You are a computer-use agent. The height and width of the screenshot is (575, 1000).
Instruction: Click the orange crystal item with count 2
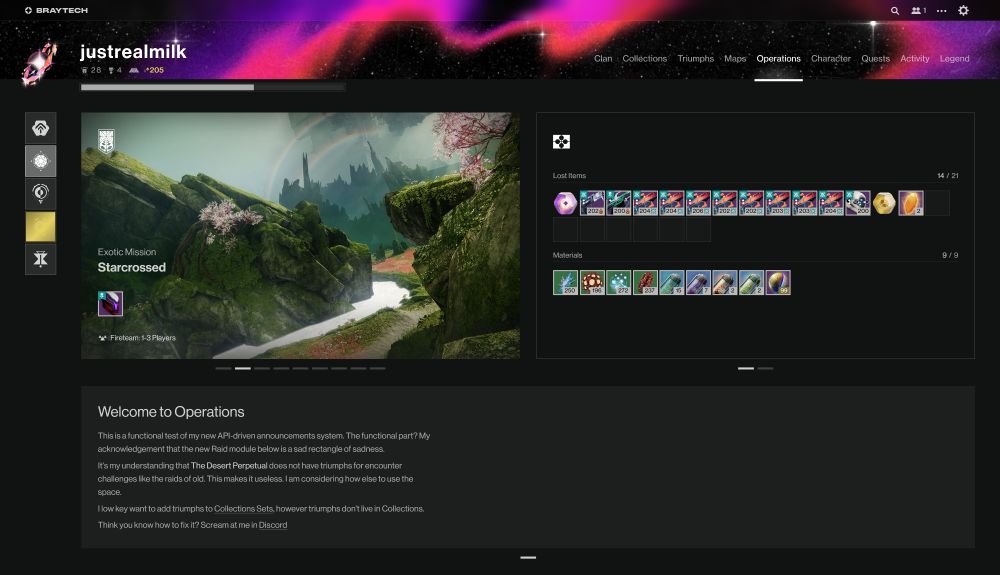[911, 203]
